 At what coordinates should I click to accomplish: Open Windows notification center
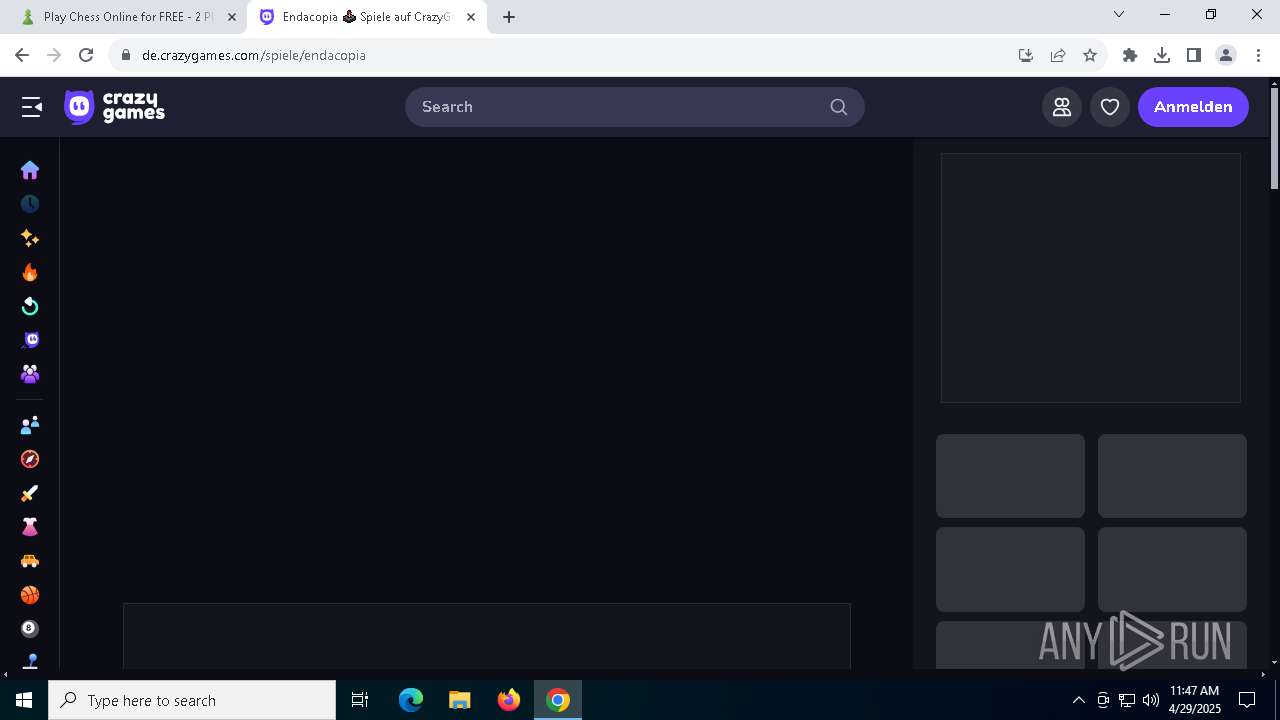(x=1247, y=700)
